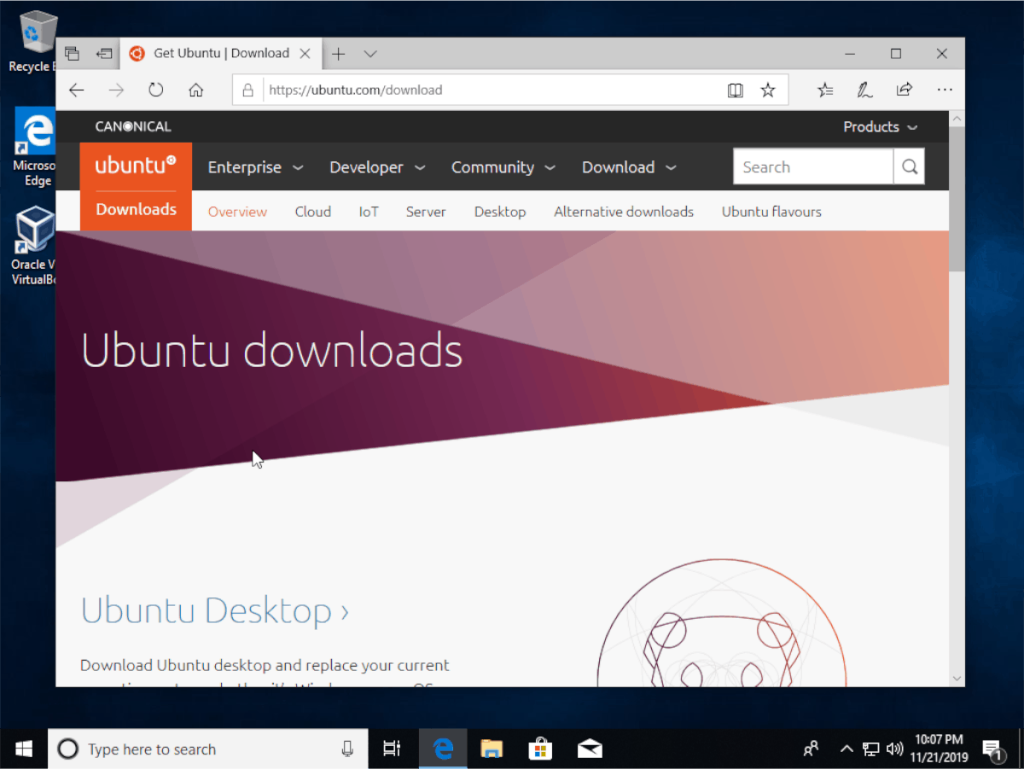This screenshot has height=769, width=1024.
Task: Click the set tabs aside icon
Action: (x=70, y=53)
